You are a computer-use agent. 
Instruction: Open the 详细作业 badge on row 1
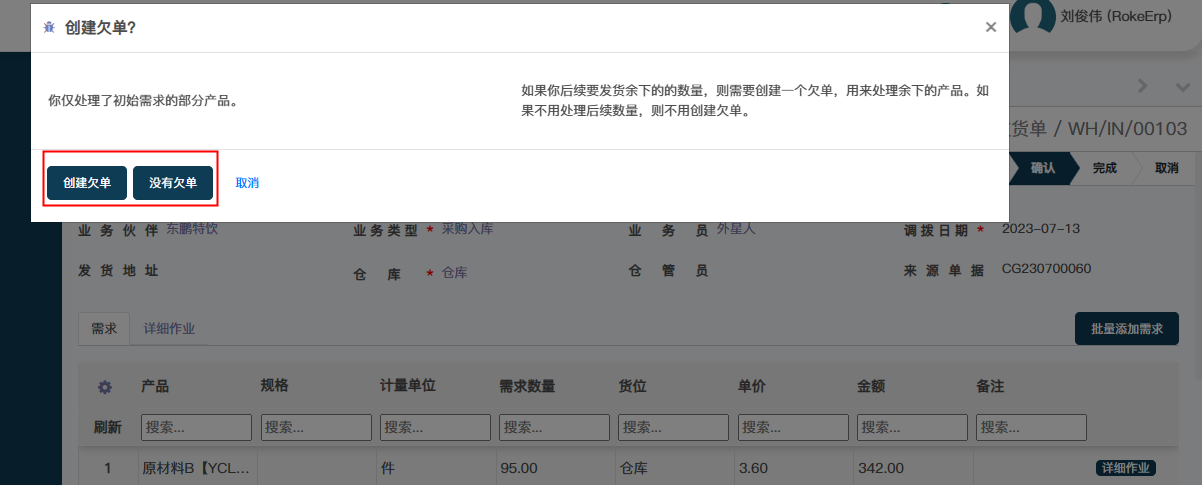pos(1126,468)
